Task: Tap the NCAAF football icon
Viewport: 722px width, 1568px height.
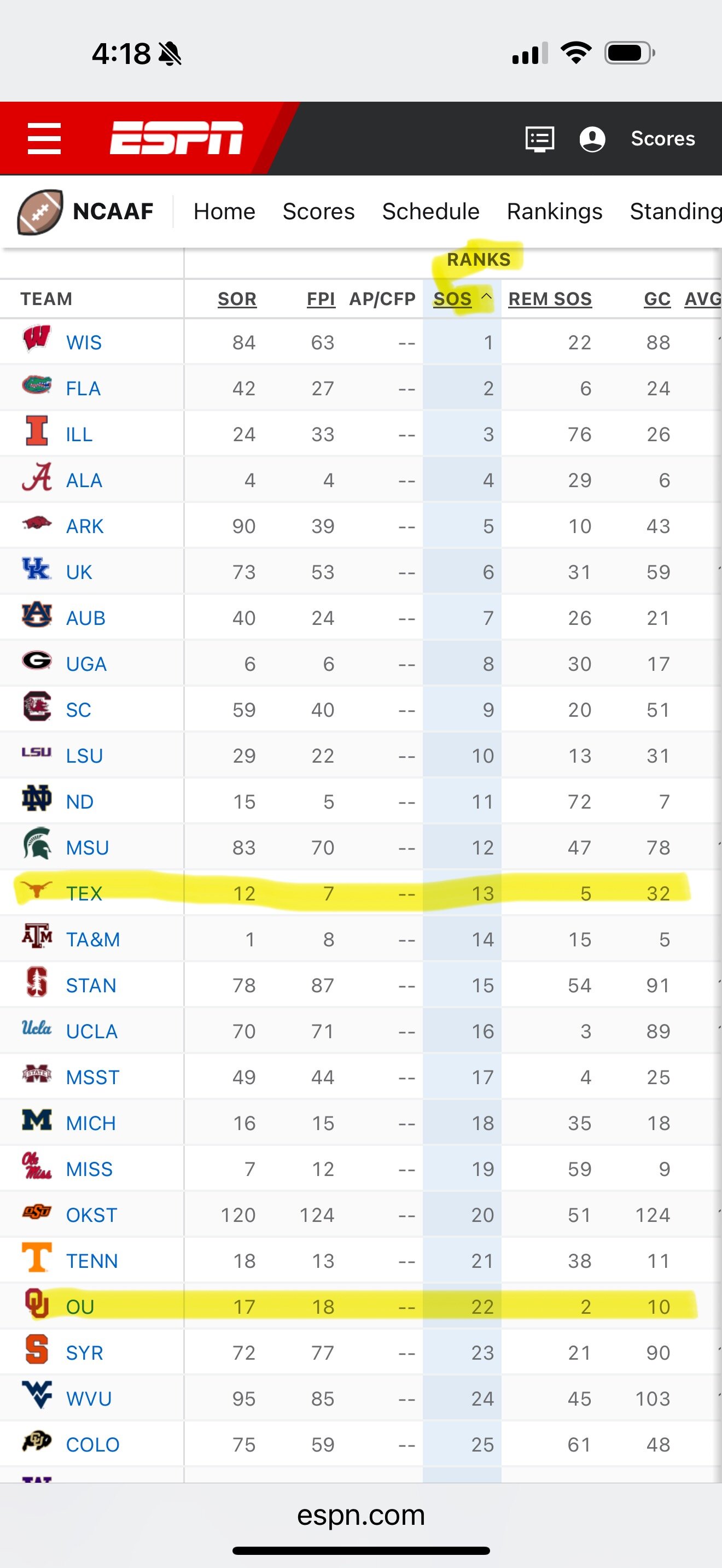Action: (x=40, y=212)
